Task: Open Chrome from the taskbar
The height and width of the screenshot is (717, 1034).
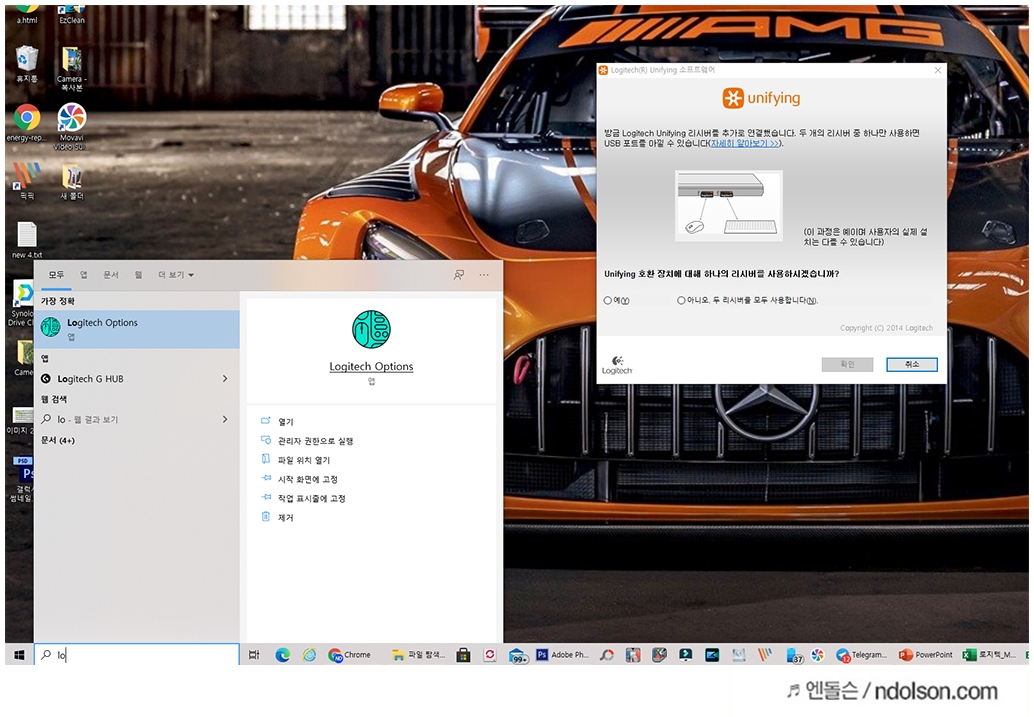Action: point(350,655)
